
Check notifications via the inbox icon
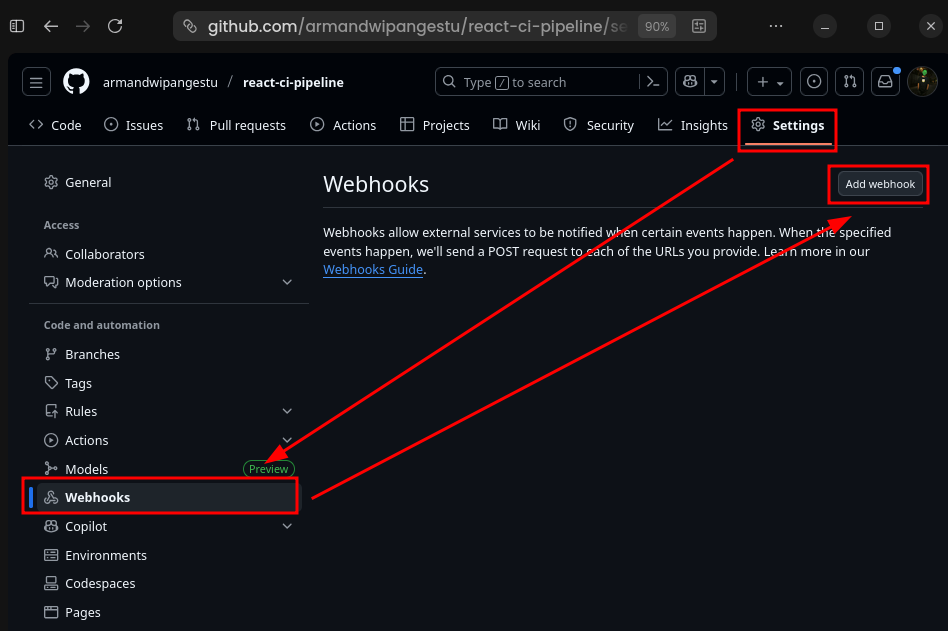click(x=885, y=81)
